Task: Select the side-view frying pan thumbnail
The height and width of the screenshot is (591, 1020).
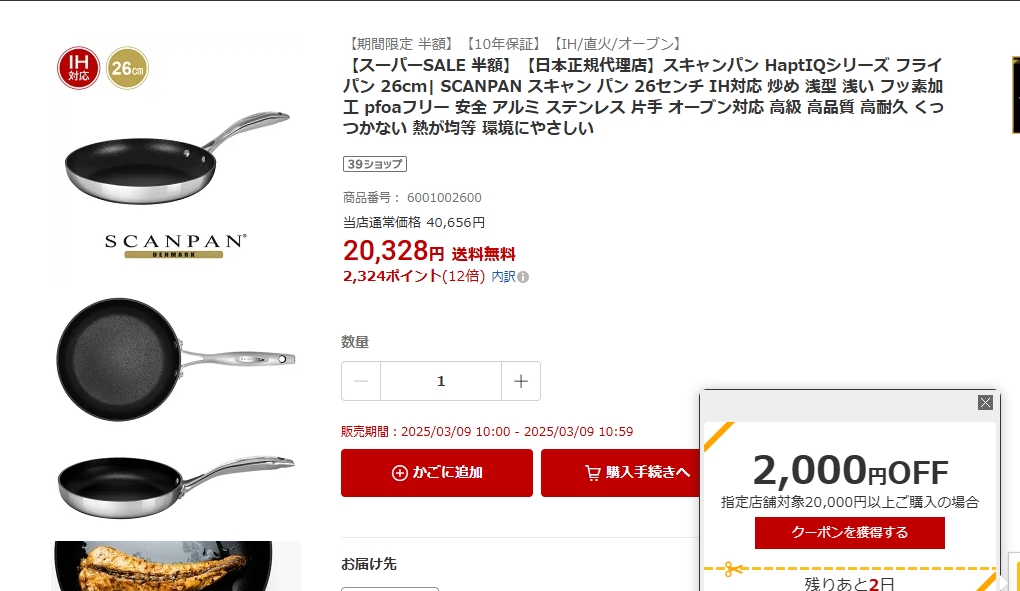Action: coord(176,486)
